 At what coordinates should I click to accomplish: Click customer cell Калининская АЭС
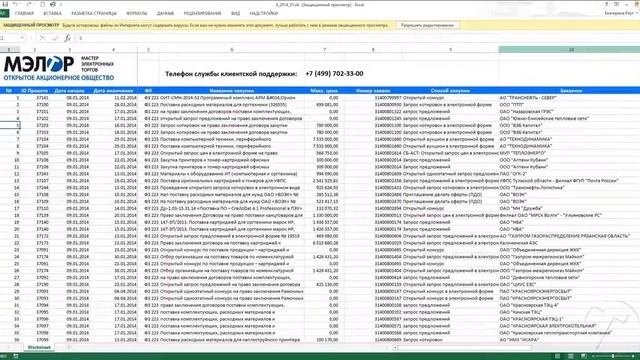519,243
